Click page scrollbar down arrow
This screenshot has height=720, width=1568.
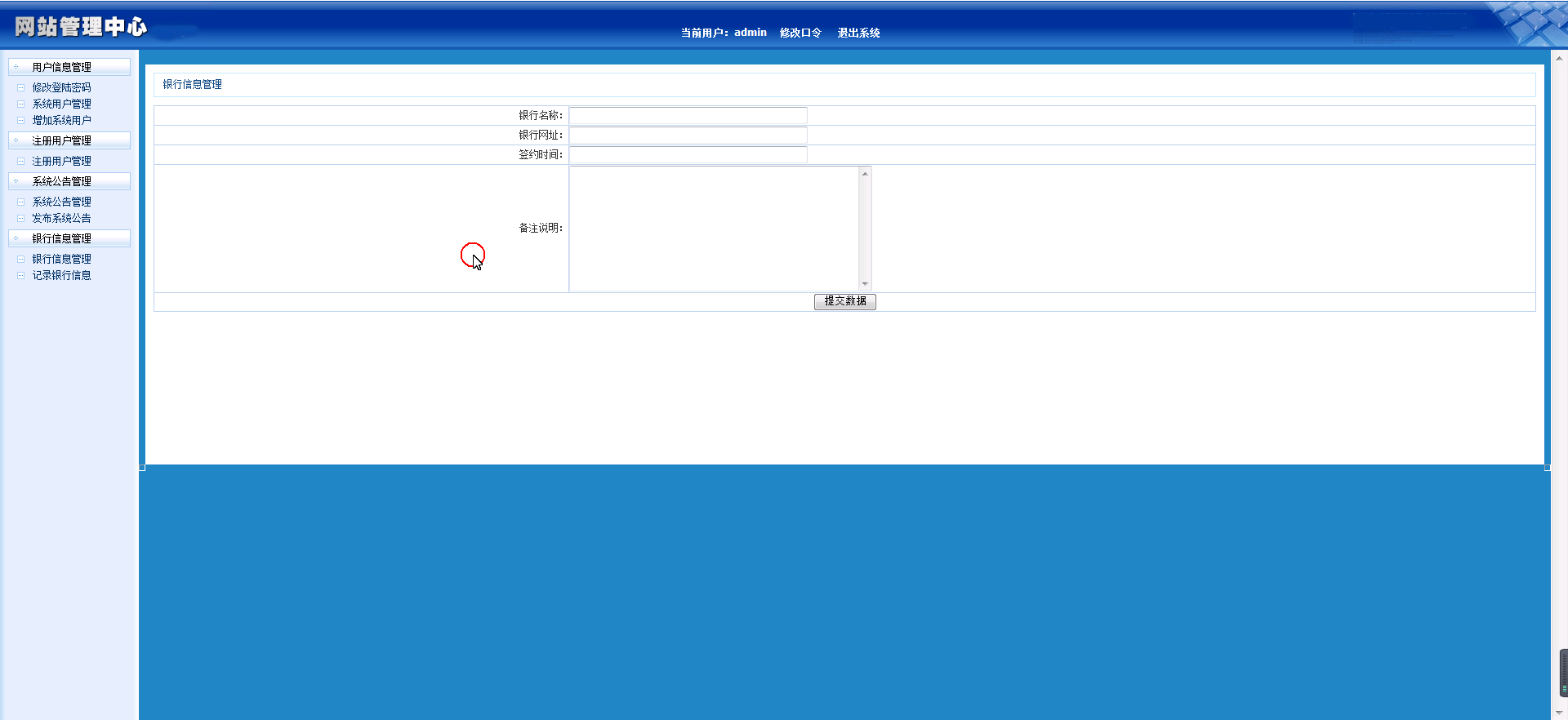1559,713
